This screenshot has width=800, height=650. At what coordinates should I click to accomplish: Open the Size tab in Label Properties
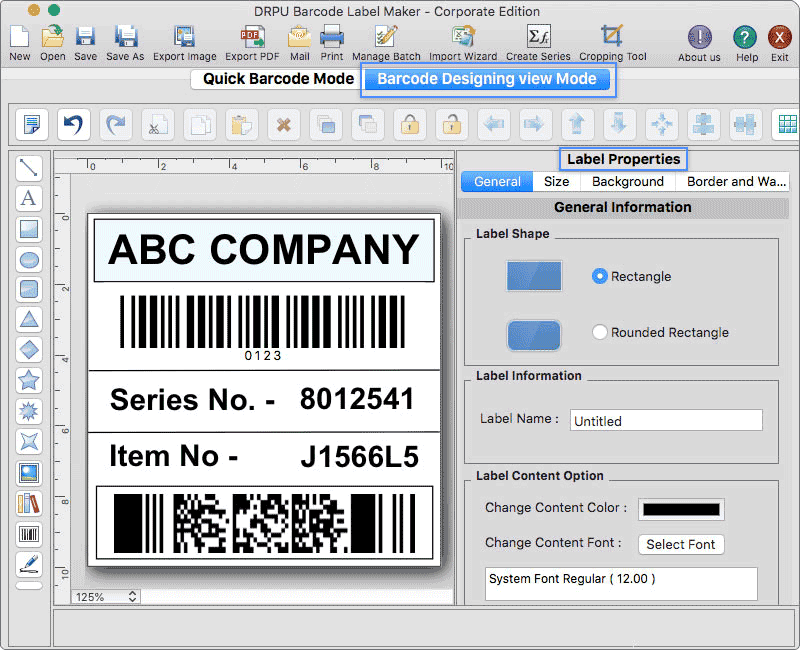[x=556, y=181]
